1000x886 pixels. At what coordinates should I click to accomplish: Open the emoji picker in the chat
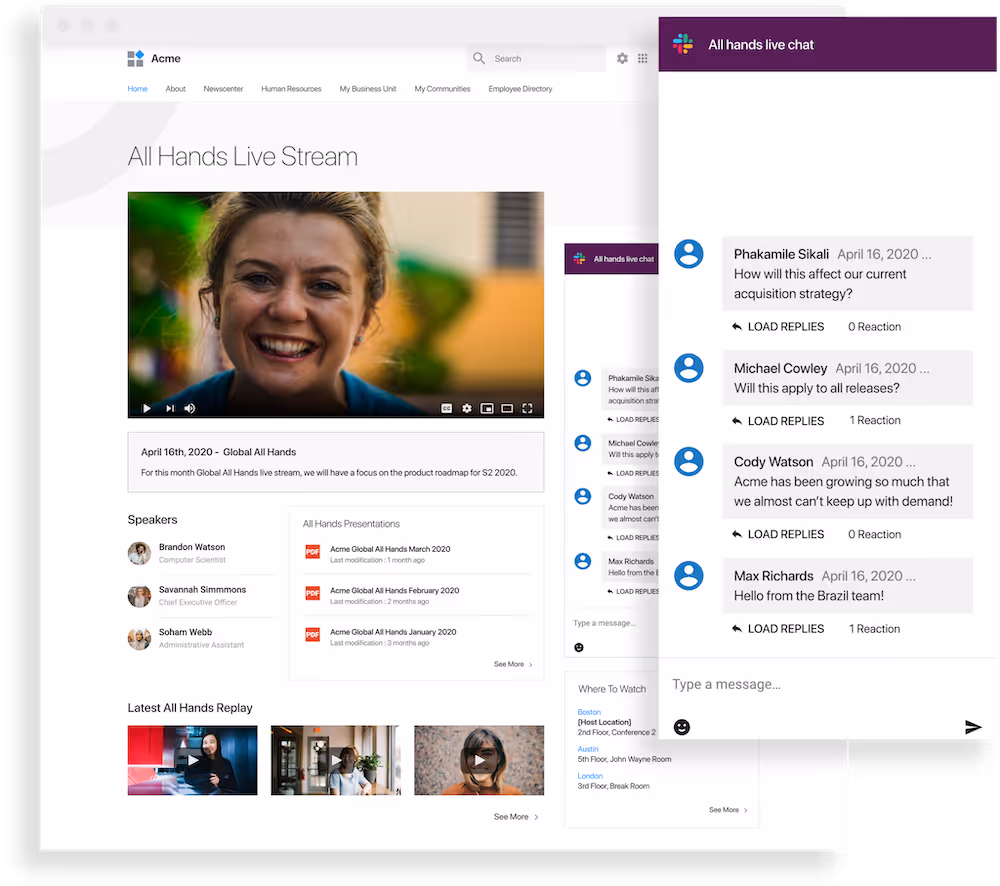click(681, 727)
